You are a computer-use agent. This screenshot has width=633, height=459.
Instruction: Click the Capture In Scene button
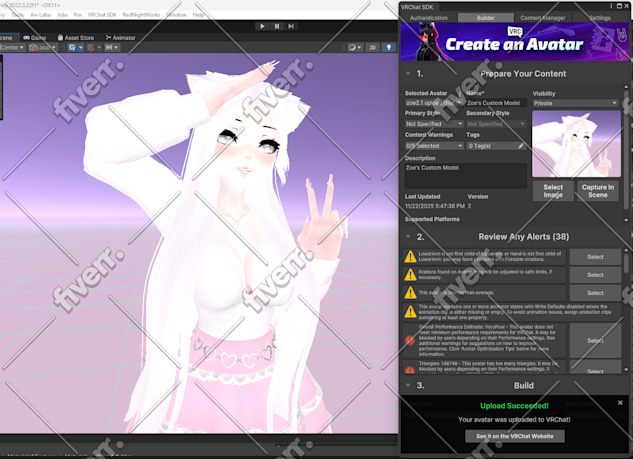pos(598,191)
